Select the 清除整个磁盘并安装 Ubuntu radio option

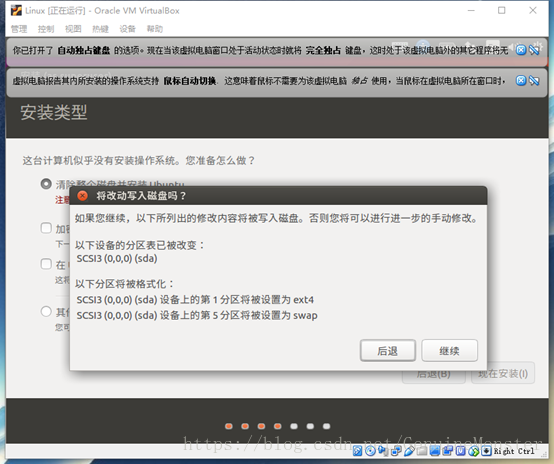point(46,184)
